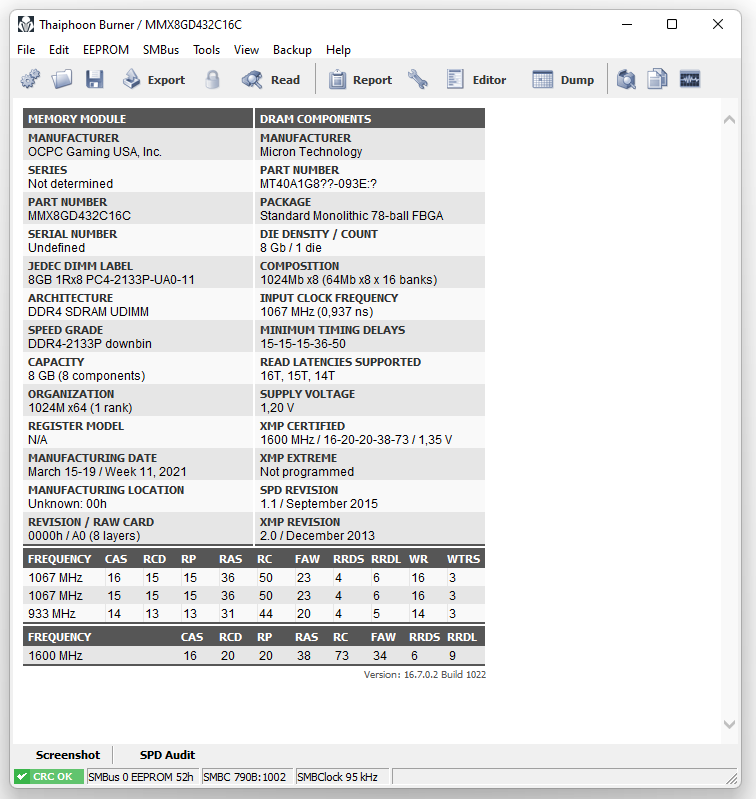Click the Read toolbar button
The image size is (756, 799).
(x=271, y=79)
